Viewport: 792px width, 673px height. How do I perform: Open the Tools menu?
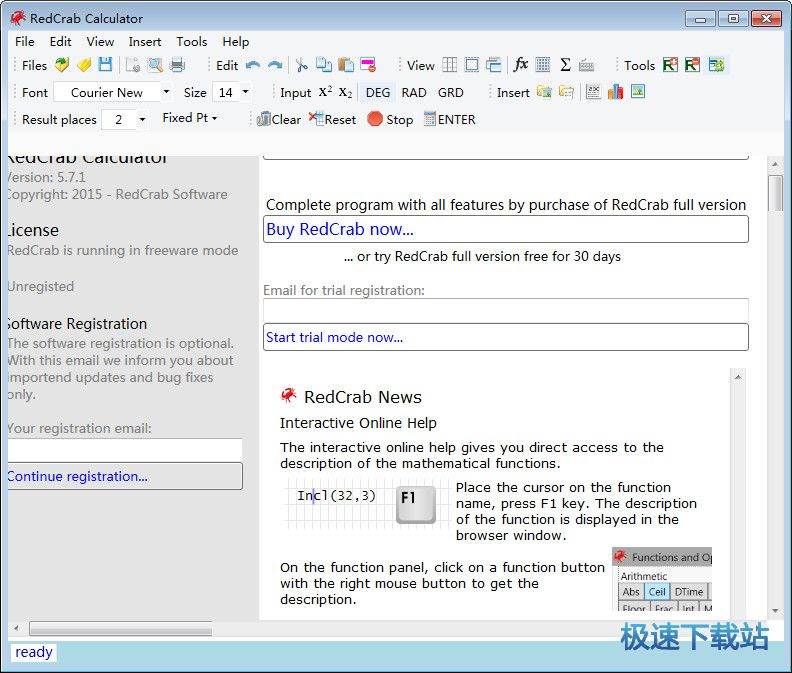(x=192, y=41)
